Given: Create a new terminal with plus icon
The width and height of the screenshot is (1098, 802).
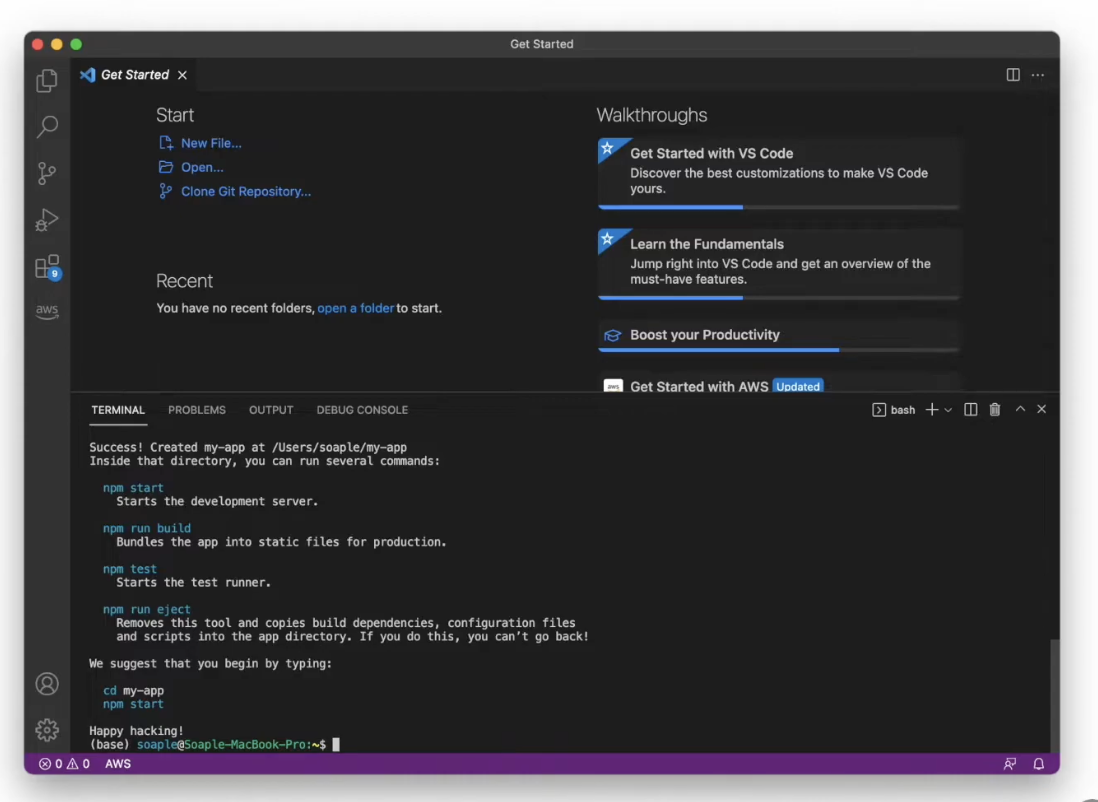Looking at the screenshot, I should coord(931,410).
